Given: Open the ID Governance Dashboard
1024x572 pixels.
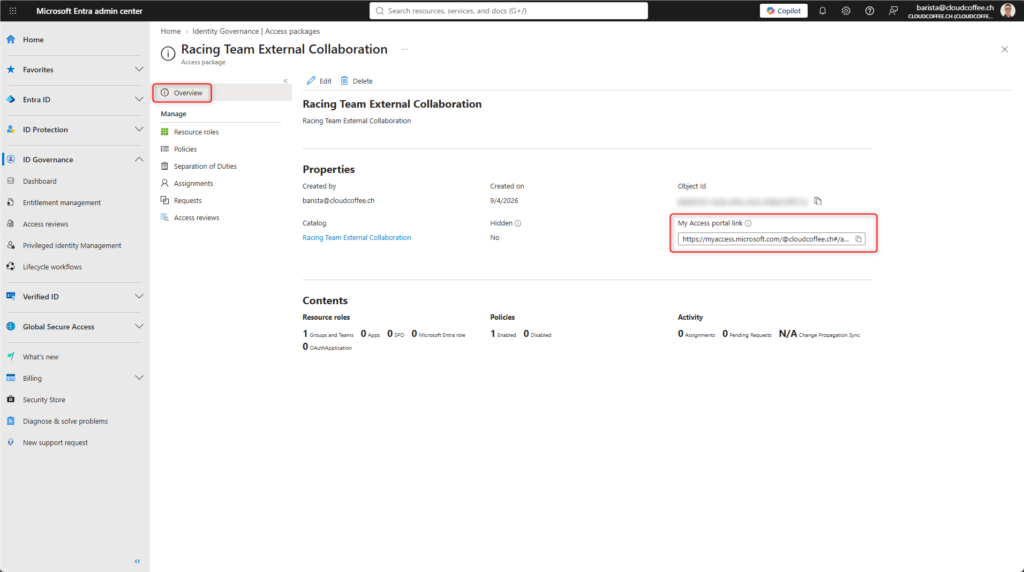Looking at the screenshot, I should 39,182.
